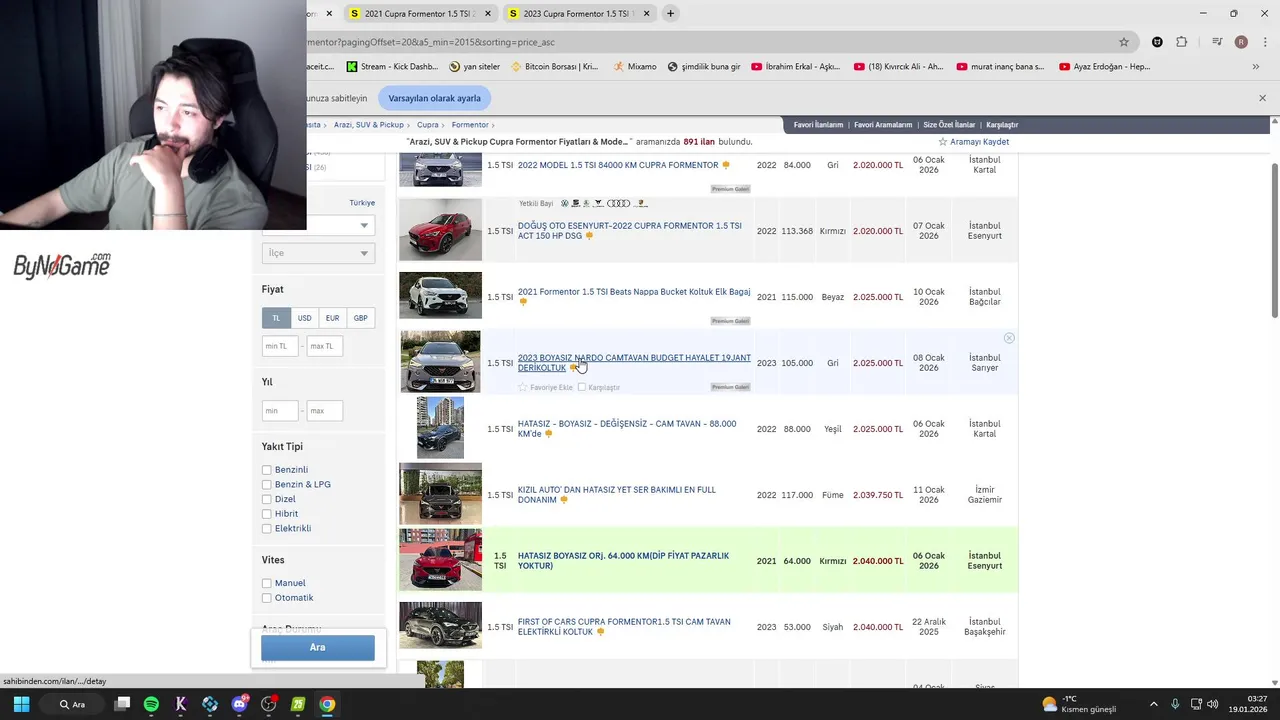Open Task View from the taskbar
1280x720 pixels.
click(122, 704)
